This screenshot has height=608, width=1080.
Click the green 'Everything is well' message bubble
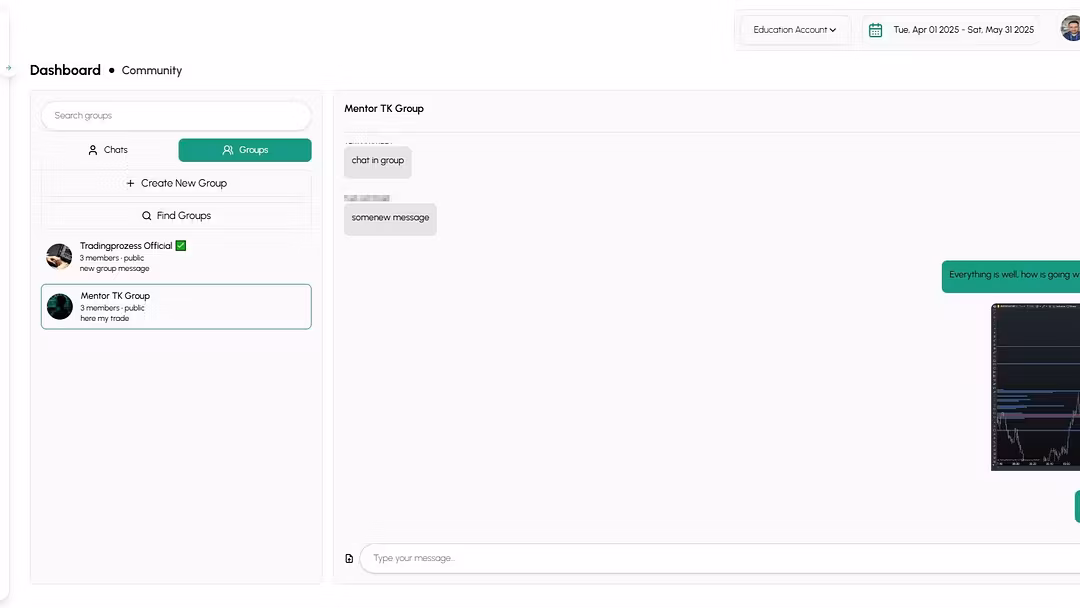(1010, 276)
